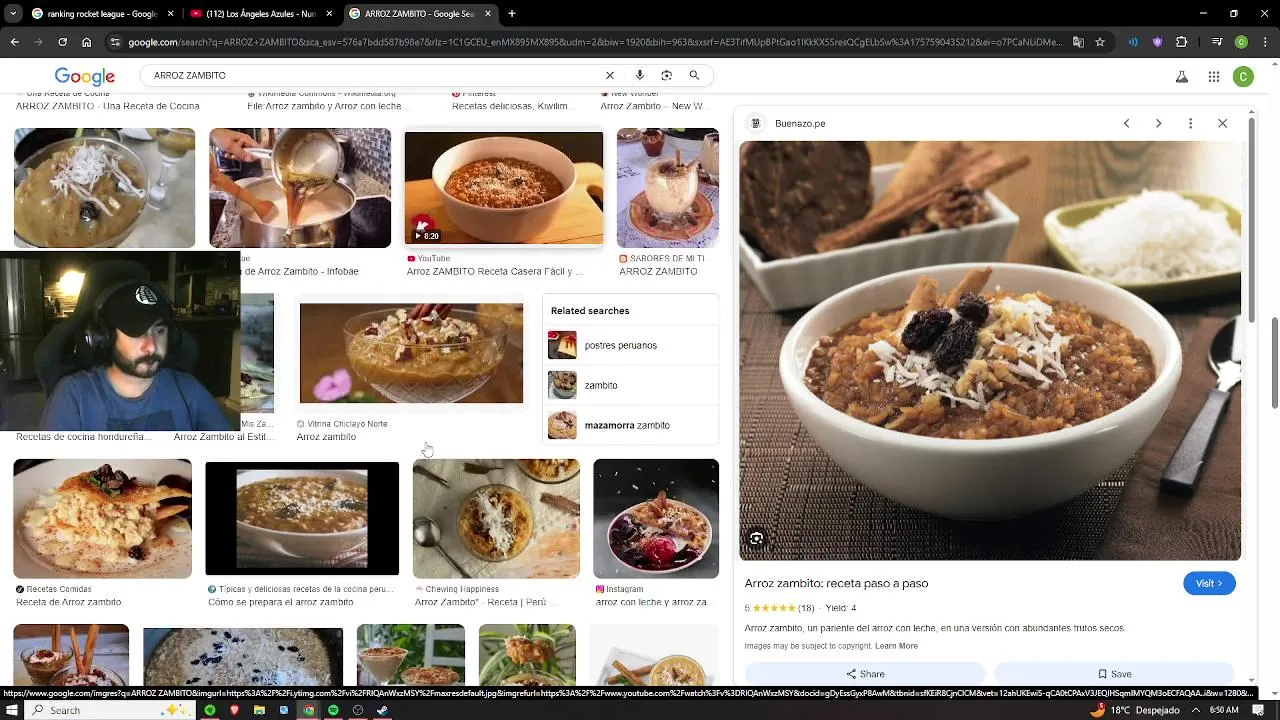Click large Buenazo.pe preview image
This screenshot has width=1280, height=720.
click(990, 350)
